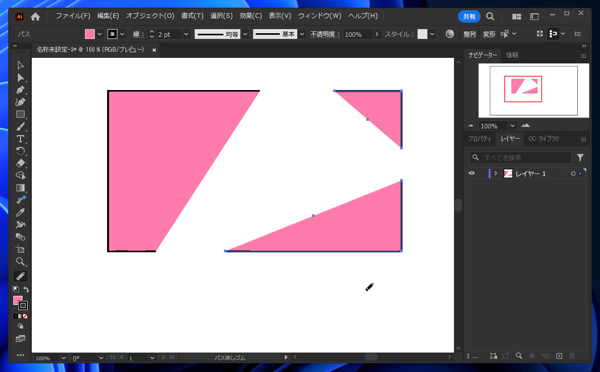
Task: Switch to the CC ライブラリ tab
Action: coord(543,139)
